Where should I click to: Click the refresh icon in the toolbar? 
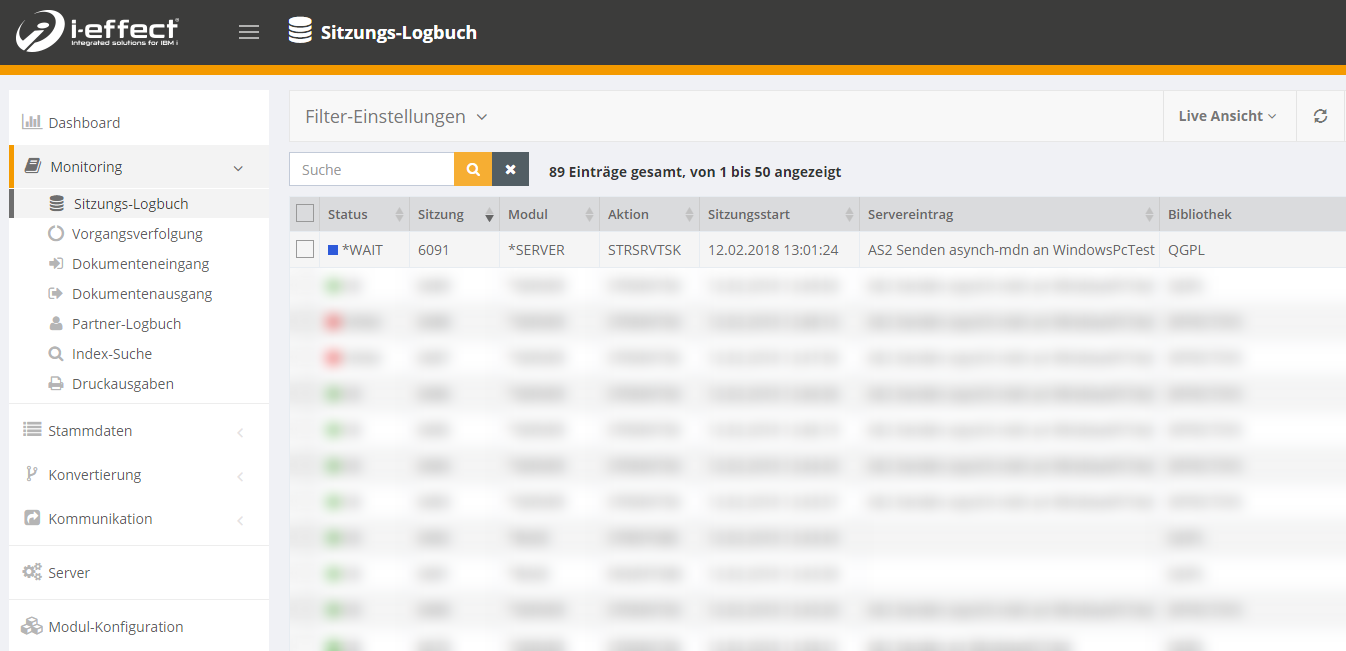[x=1320, y=116]
